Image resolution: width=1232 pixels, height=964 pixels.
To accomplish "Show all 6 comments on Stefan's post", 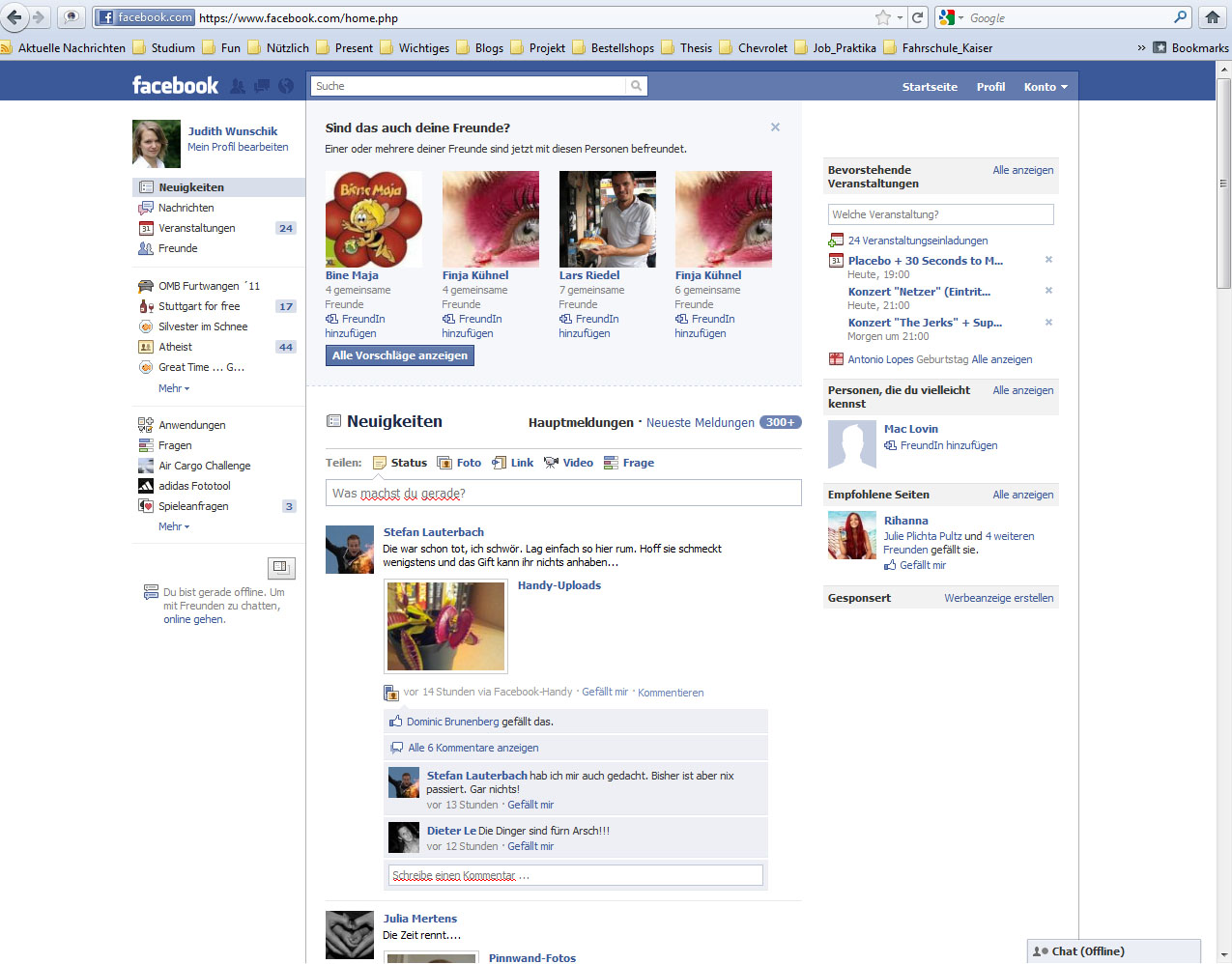I will tap(473, 748).
